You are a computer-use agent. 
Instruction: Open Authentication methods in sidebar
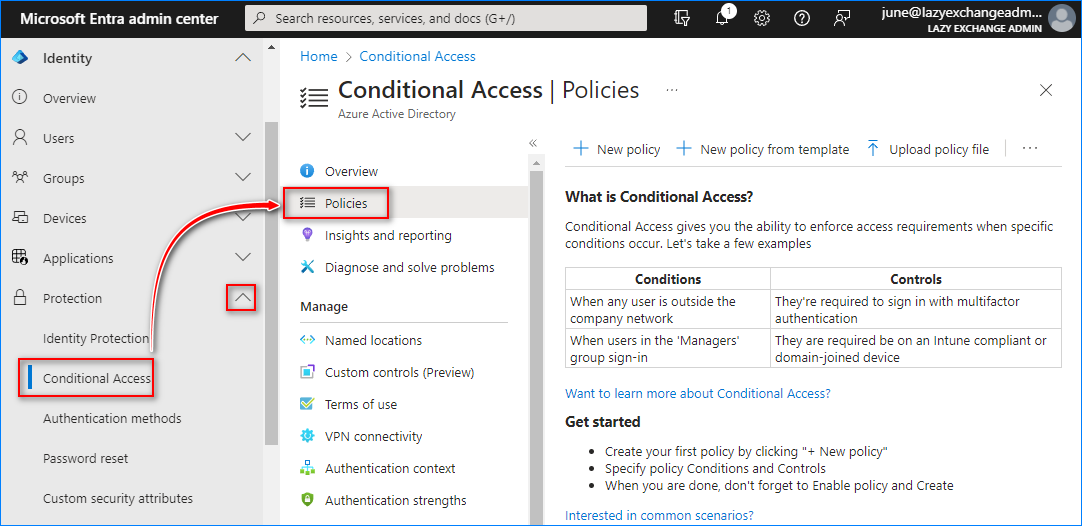pyautogui.click(x=112, y=418)
